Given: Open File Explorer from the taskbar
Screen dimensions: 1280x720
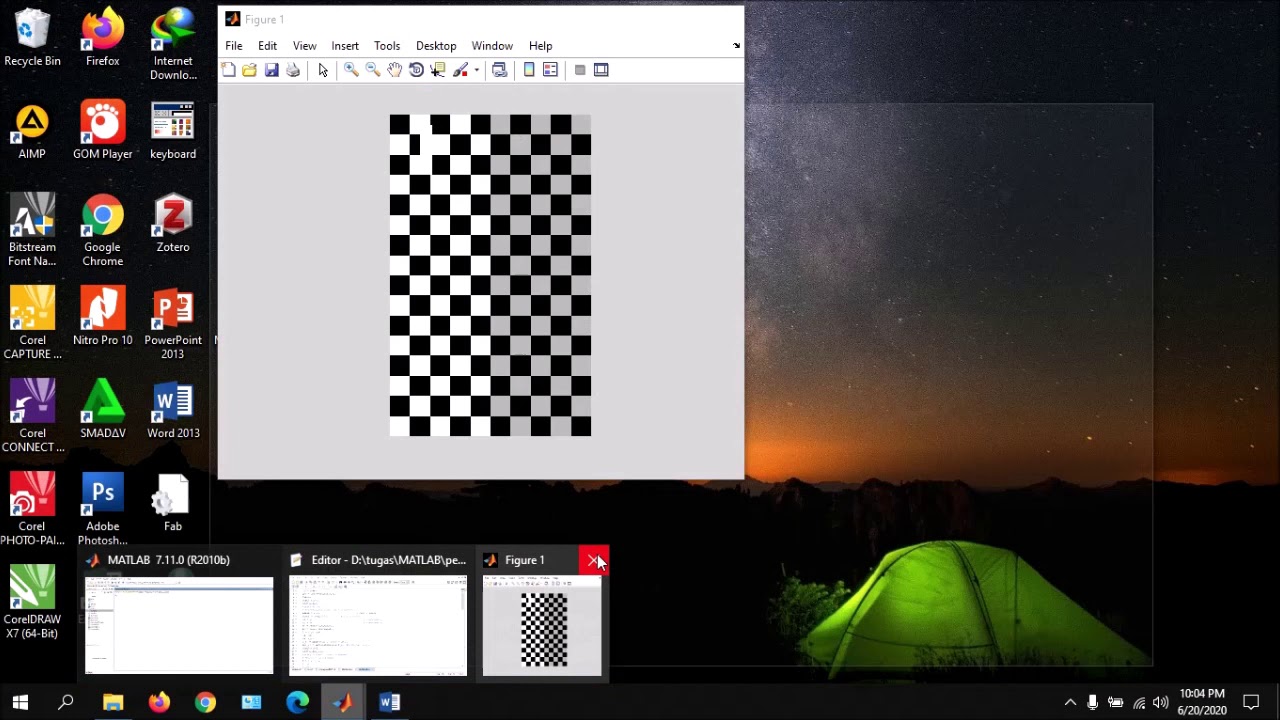Looking at the screenshot, I should click(x=113, y=702).
